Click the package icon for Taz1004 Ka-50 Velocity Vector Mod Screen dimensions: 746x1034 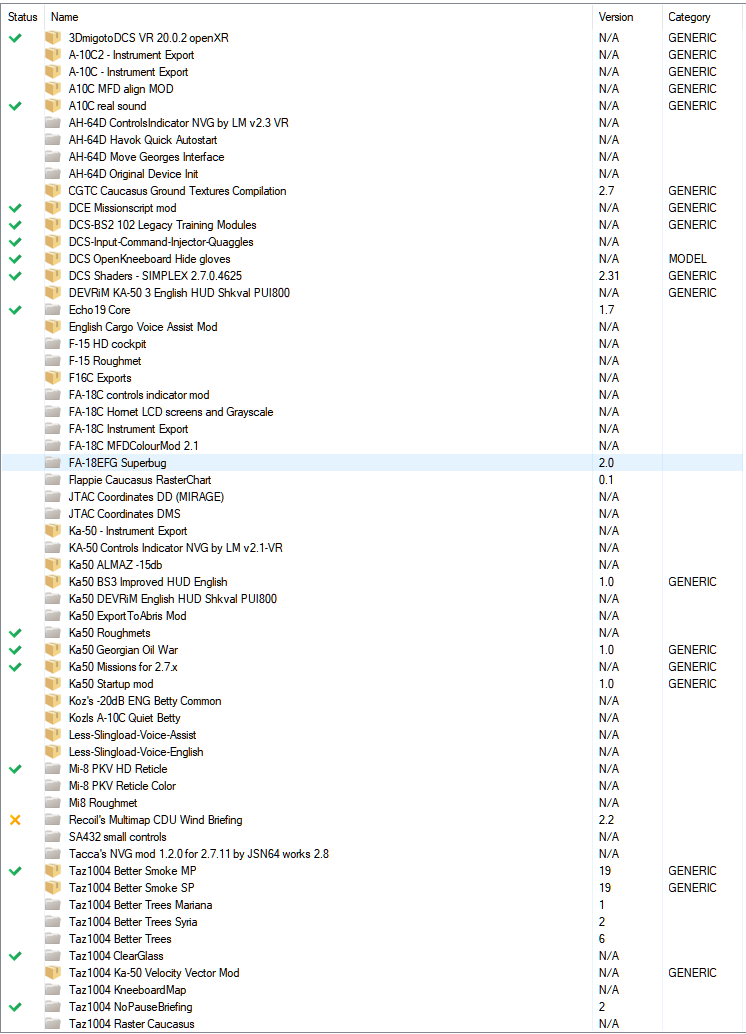pyautogui.click(x=53, y=973)
